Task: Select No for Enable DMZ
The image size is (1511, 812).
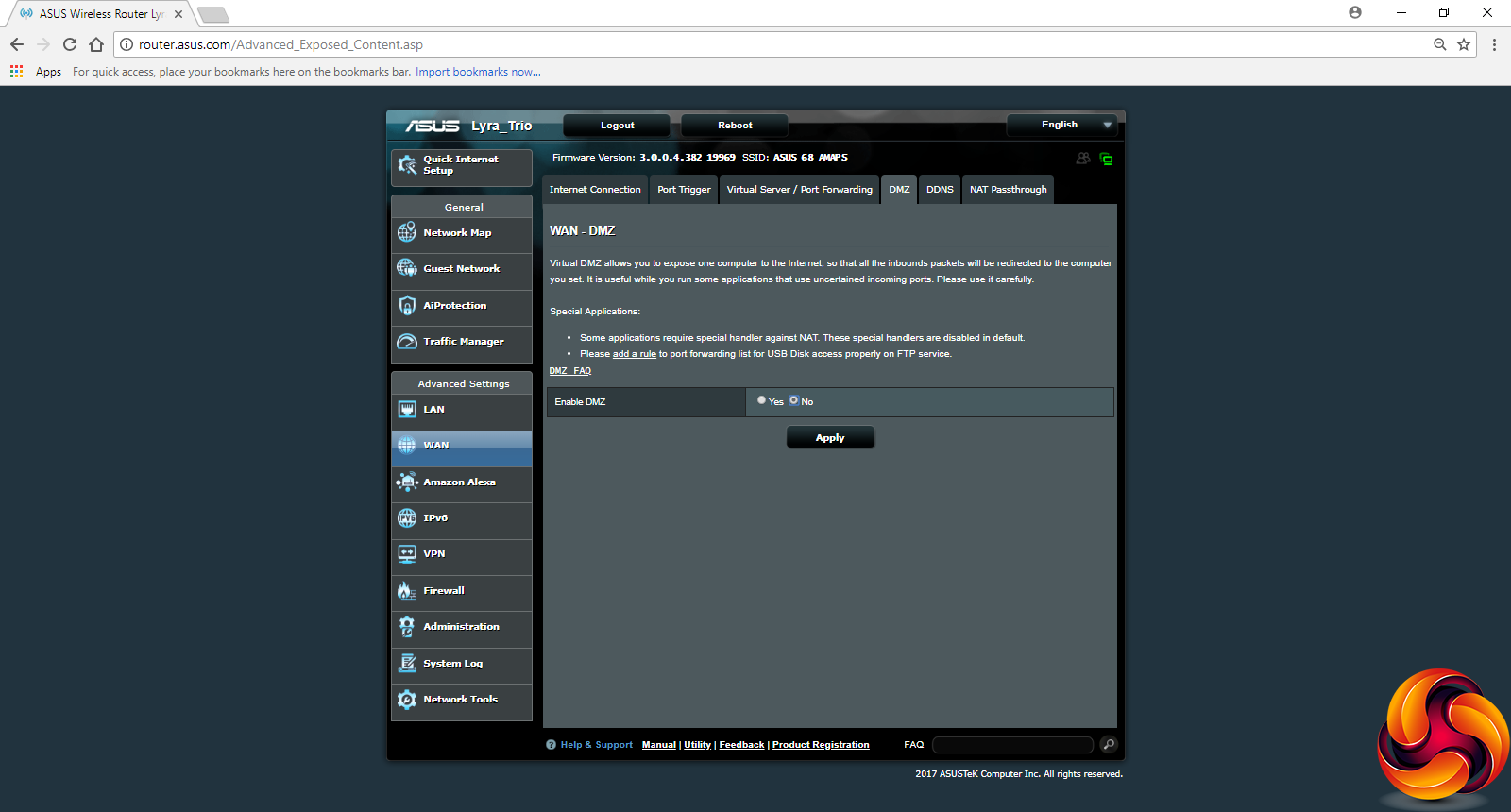Action: [x=793, y=400]
